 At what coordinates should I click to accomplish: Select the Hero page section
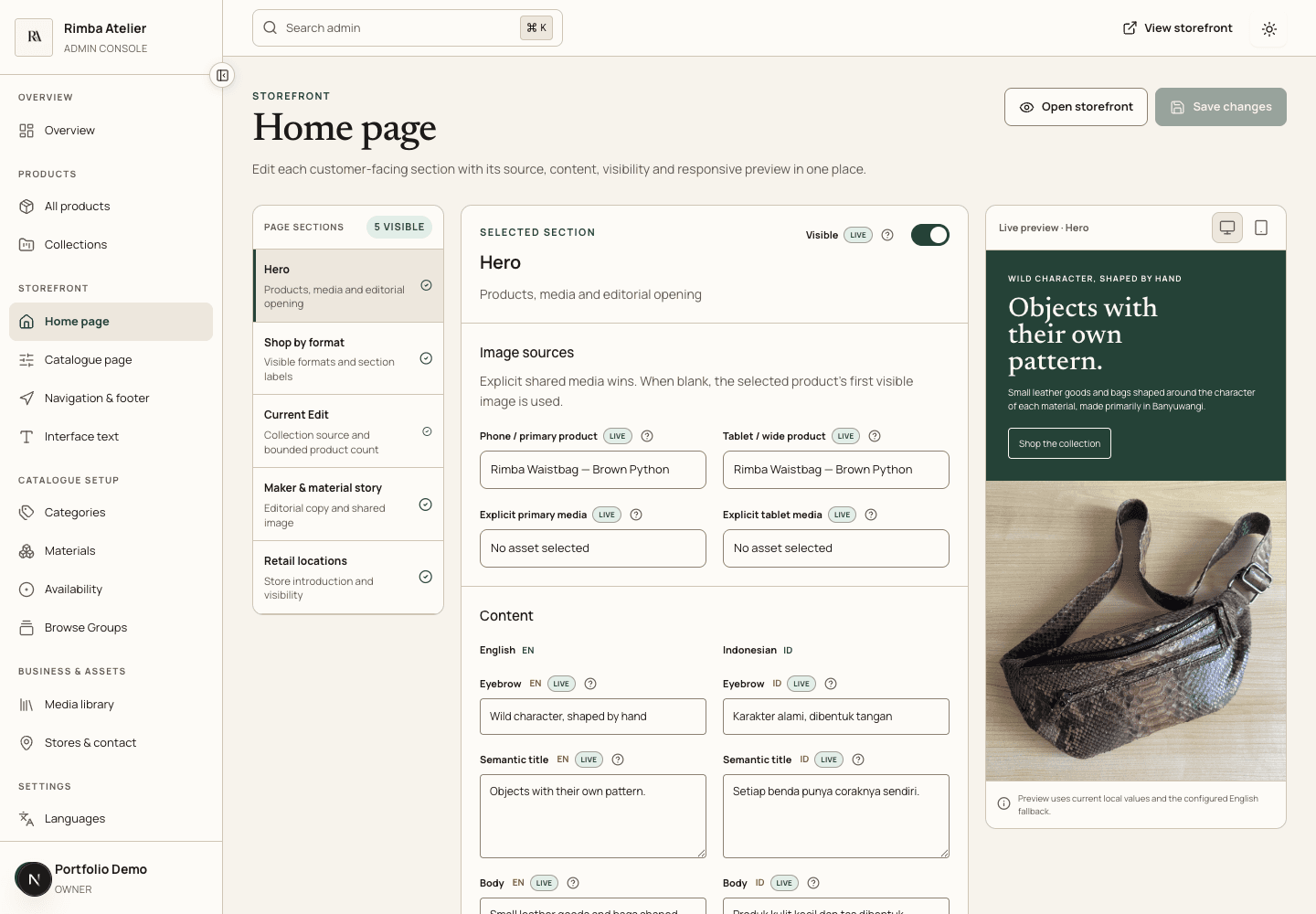pos(348,285)
